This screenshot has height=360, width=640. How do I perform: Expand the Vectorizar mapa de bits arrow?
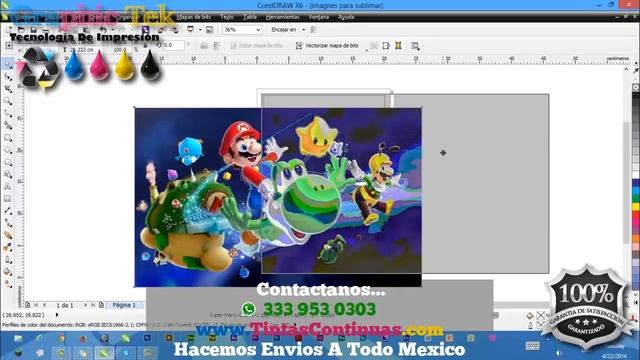click(x=367, y=49)
